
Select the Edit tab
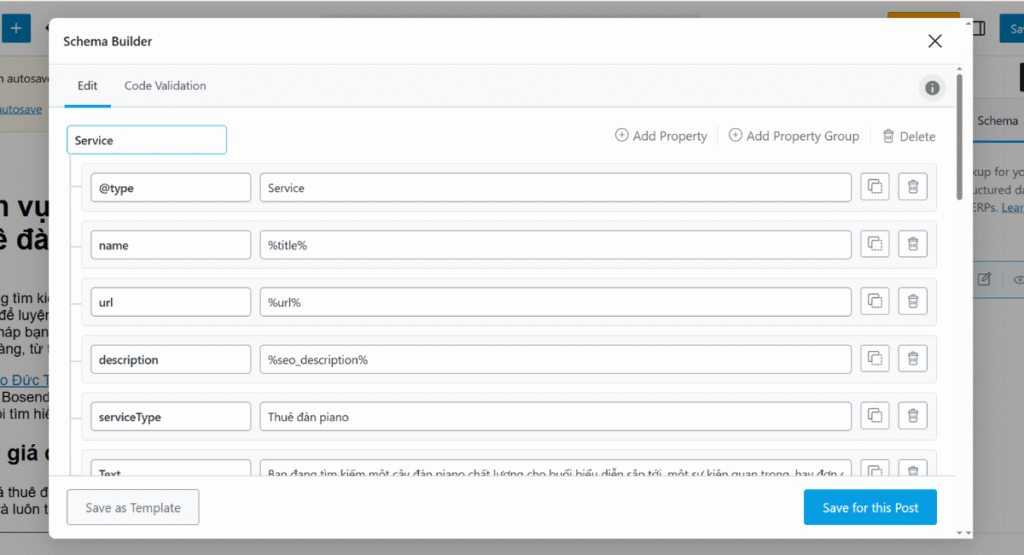88,86
